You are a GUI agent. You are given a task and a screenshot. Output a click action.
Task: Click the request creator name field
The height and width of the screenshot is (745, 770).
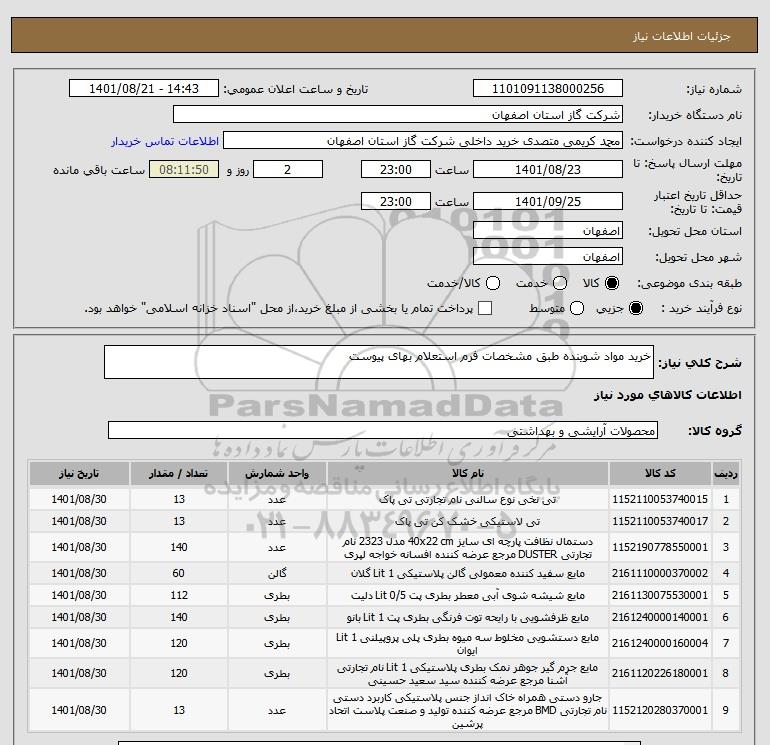tap(423, 140)
